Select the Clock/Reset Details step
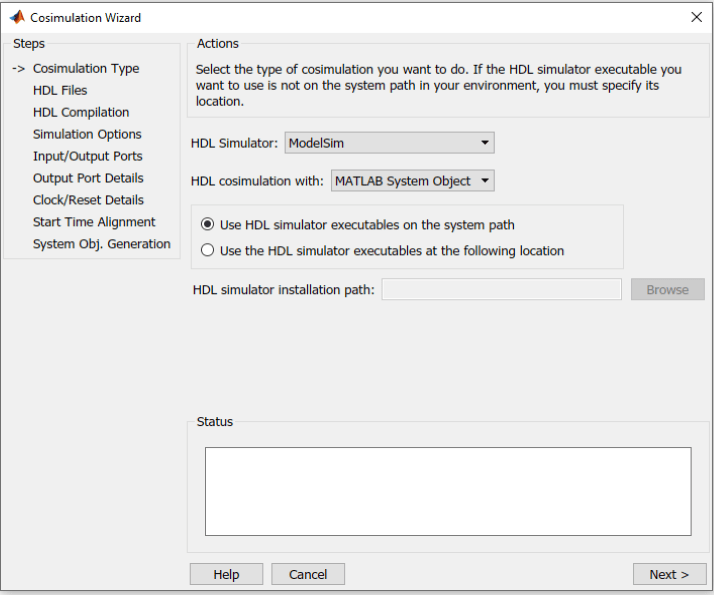 (88, 200)
